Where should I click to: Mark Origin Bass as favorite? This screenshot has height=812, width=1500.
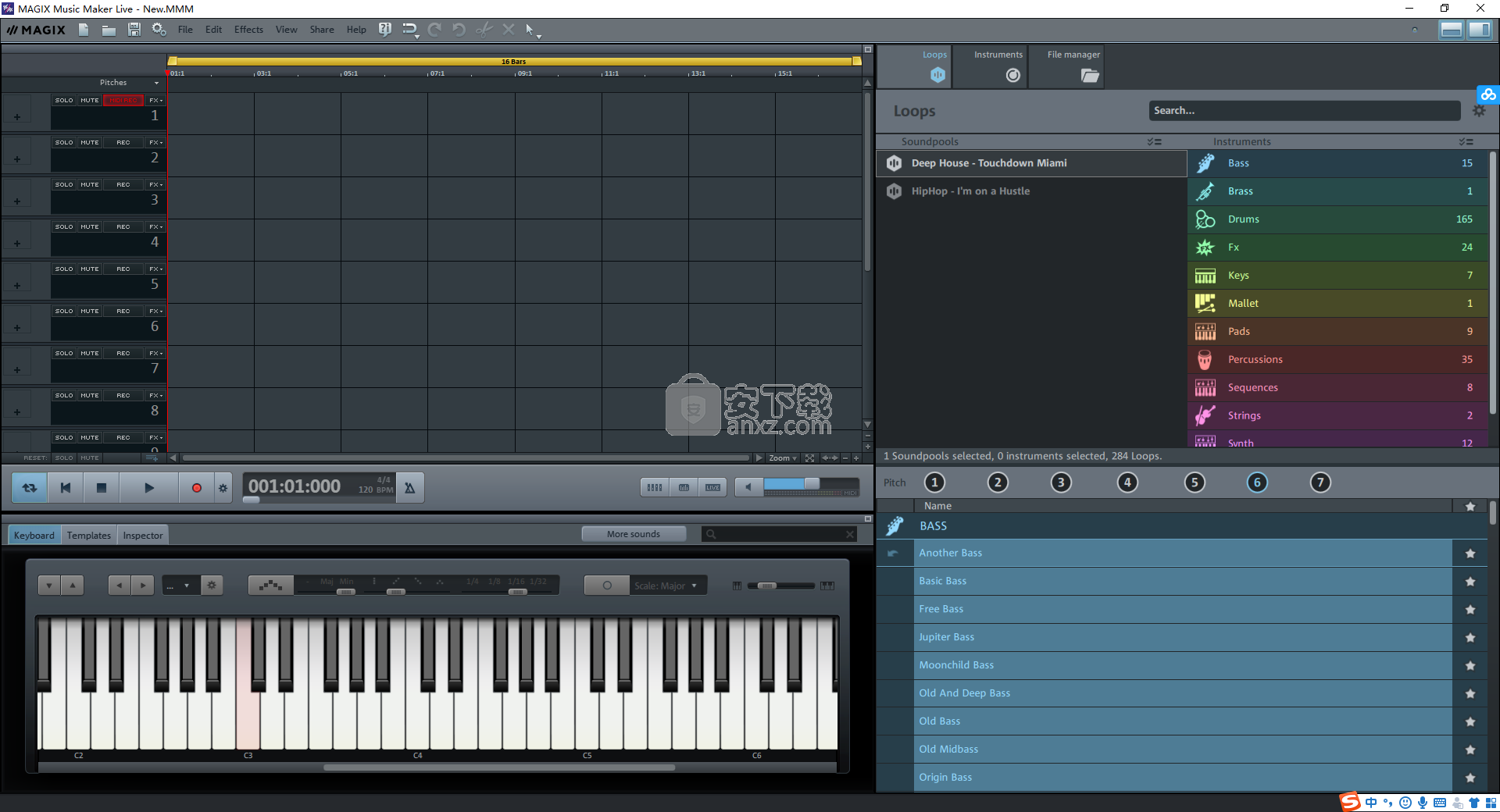[x=1470, y=778]
